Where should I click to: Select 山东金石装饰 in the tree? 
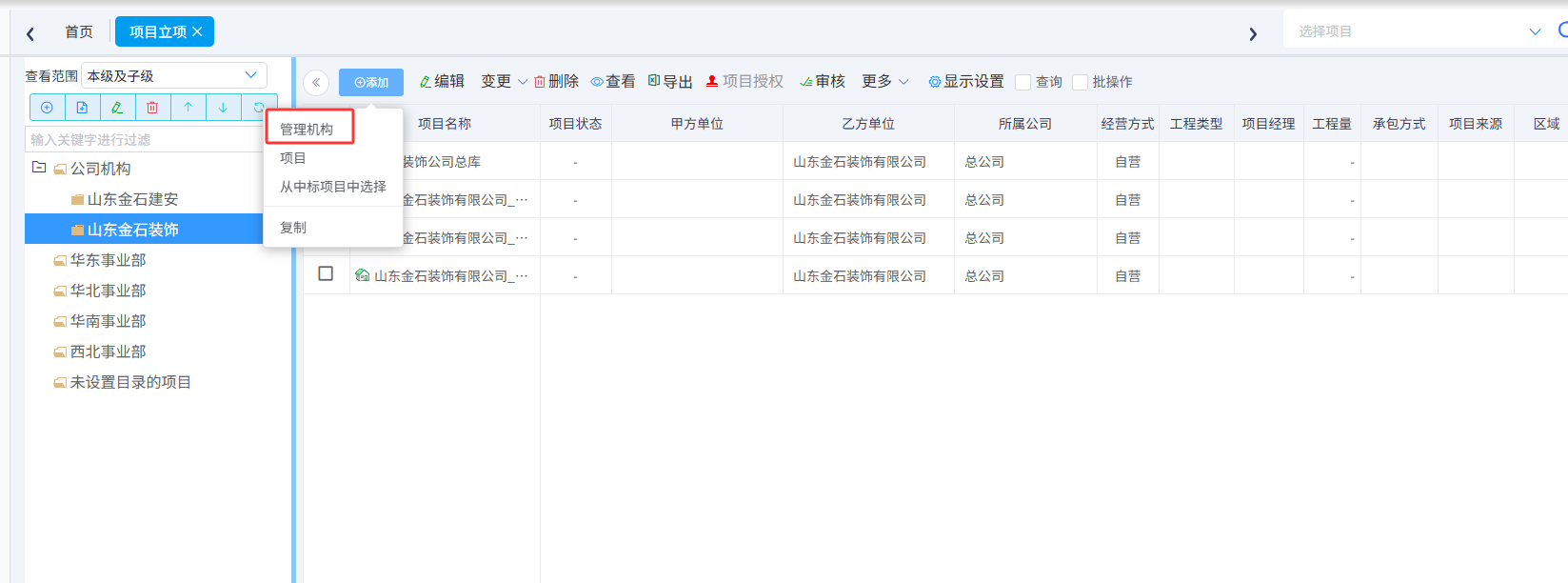132,230
